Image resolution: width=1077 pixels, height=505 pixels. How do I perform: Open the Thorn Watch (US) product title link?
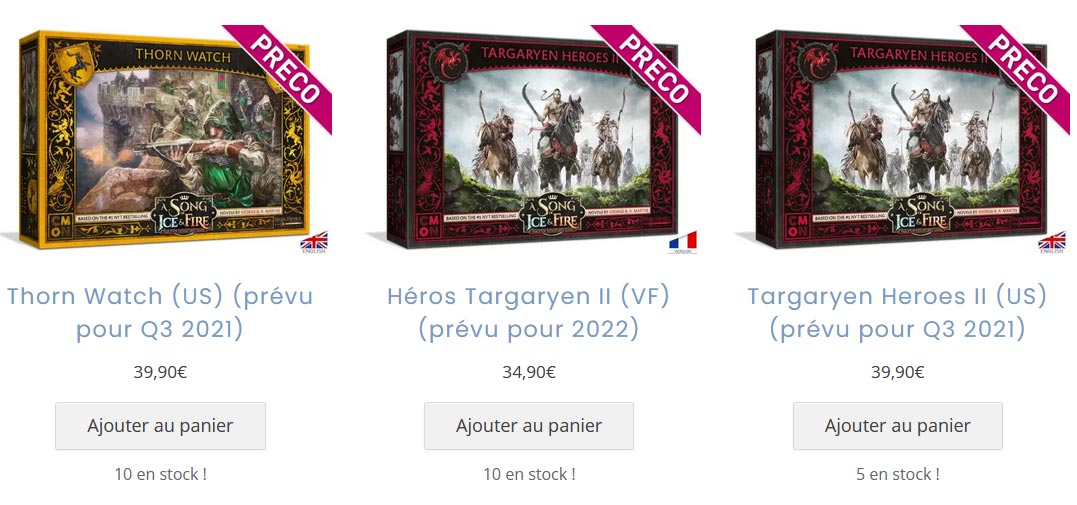(160, 313)
